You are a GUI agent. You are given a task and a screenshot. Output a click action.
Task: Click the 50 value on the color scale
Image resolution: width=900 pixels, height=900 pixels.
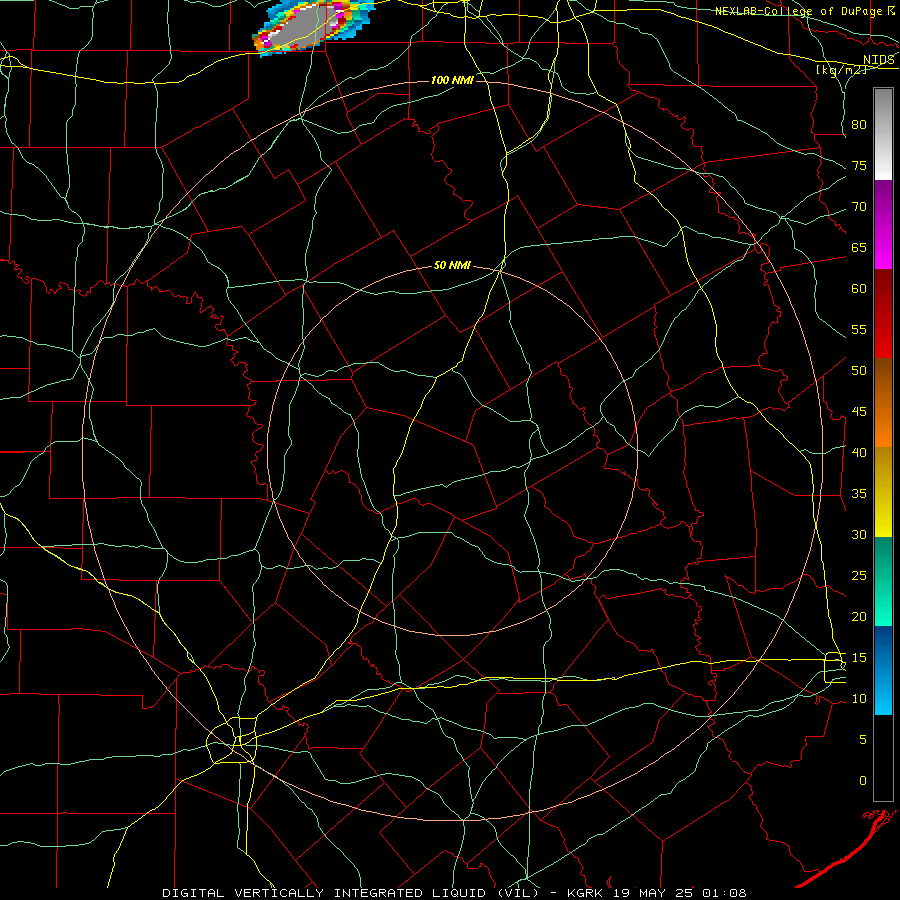[859, 371]
